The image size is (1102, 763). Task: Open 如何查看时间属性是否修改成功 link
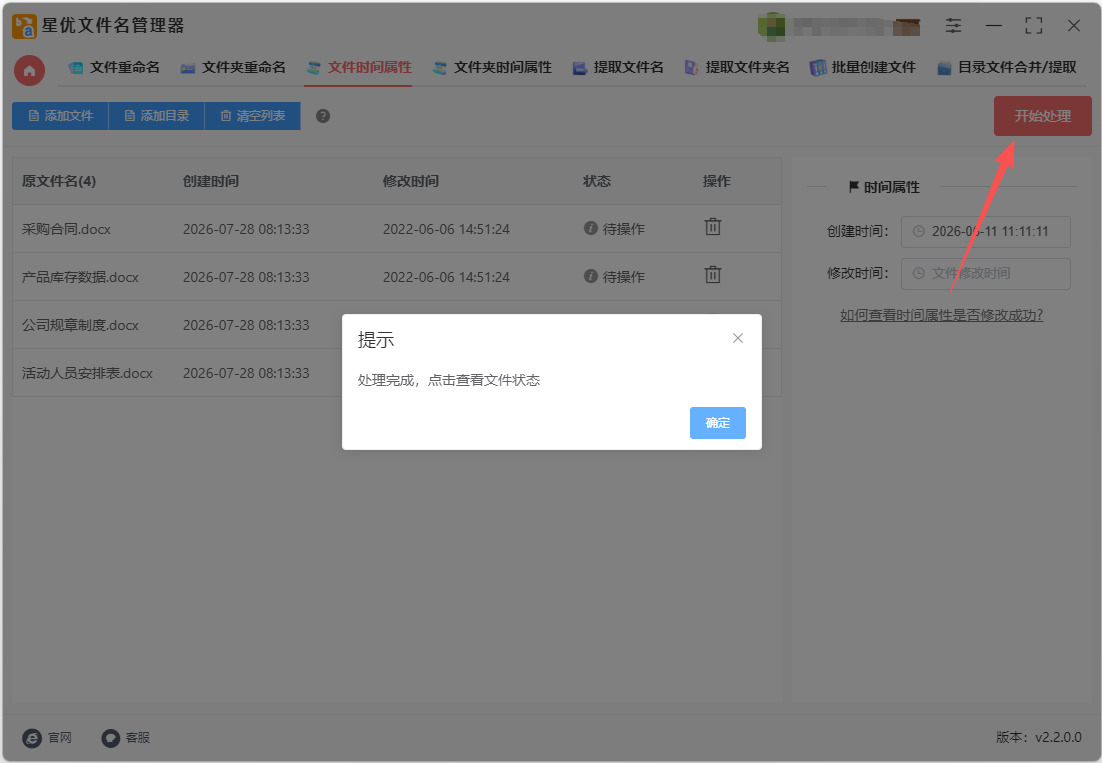(x=941, y=315)
